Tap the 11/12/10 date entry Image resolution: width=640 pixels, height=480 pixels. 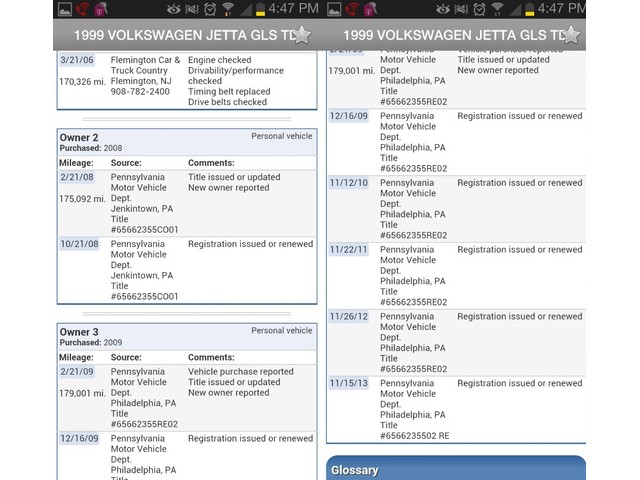pyautogui.click(x=349, y=183)
